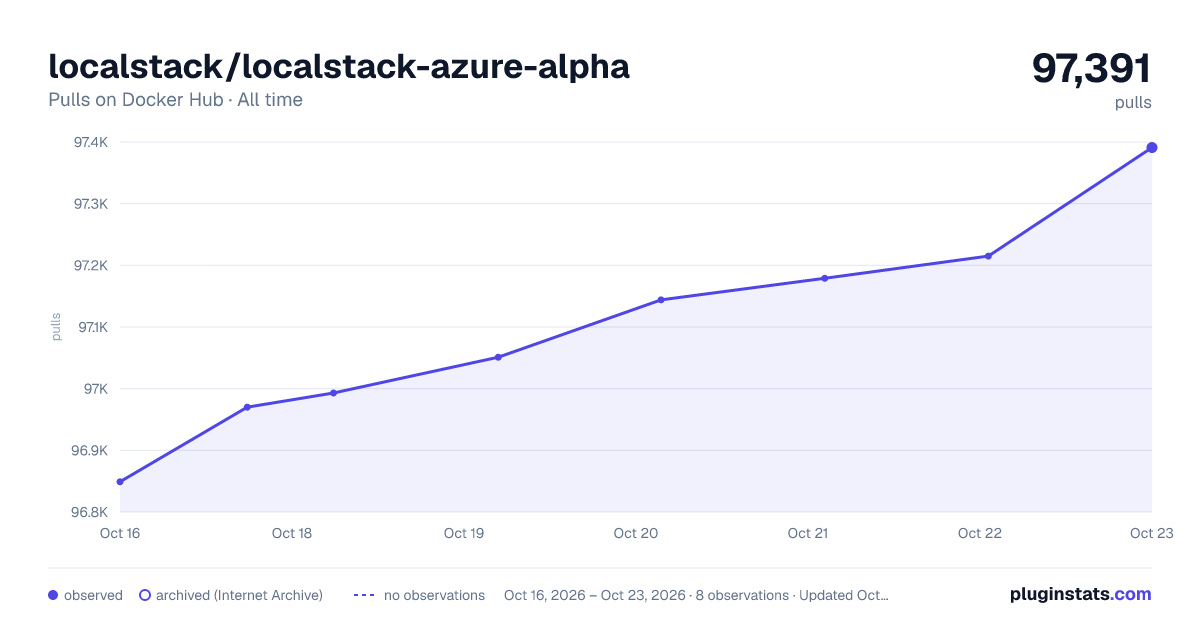Click the 'archived (Internet Archive)' legend label

pos(239,595)
